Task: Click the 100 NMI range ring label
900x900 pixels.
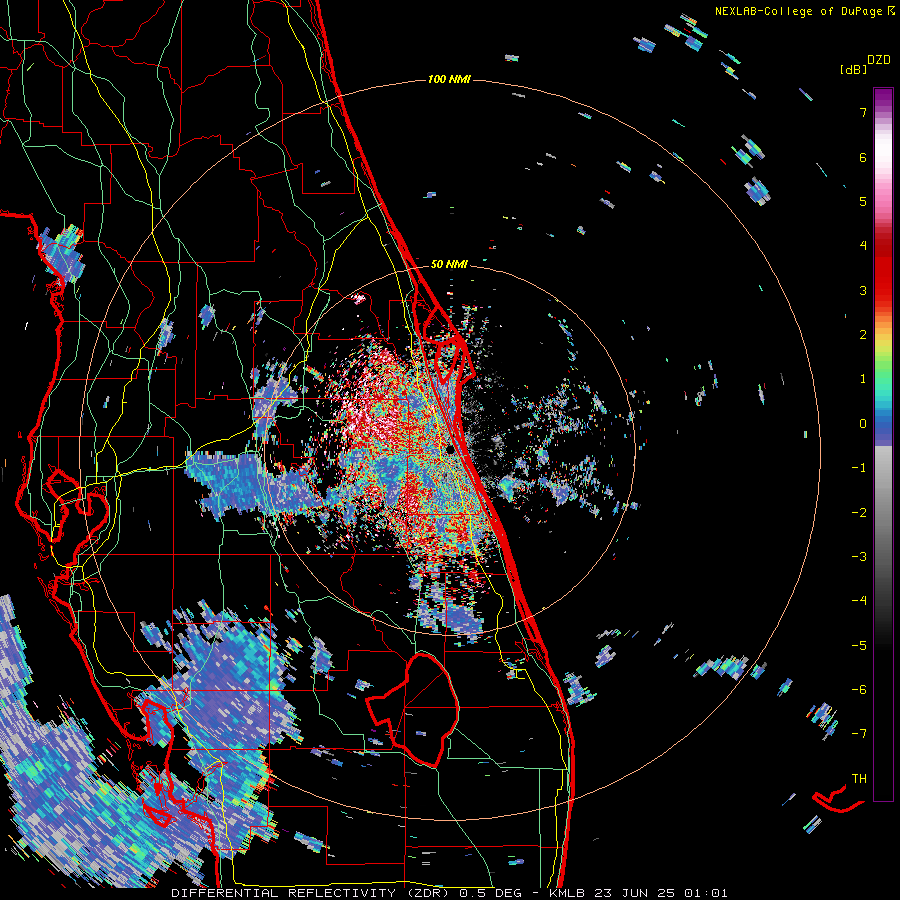Action: tap(449, 79)
